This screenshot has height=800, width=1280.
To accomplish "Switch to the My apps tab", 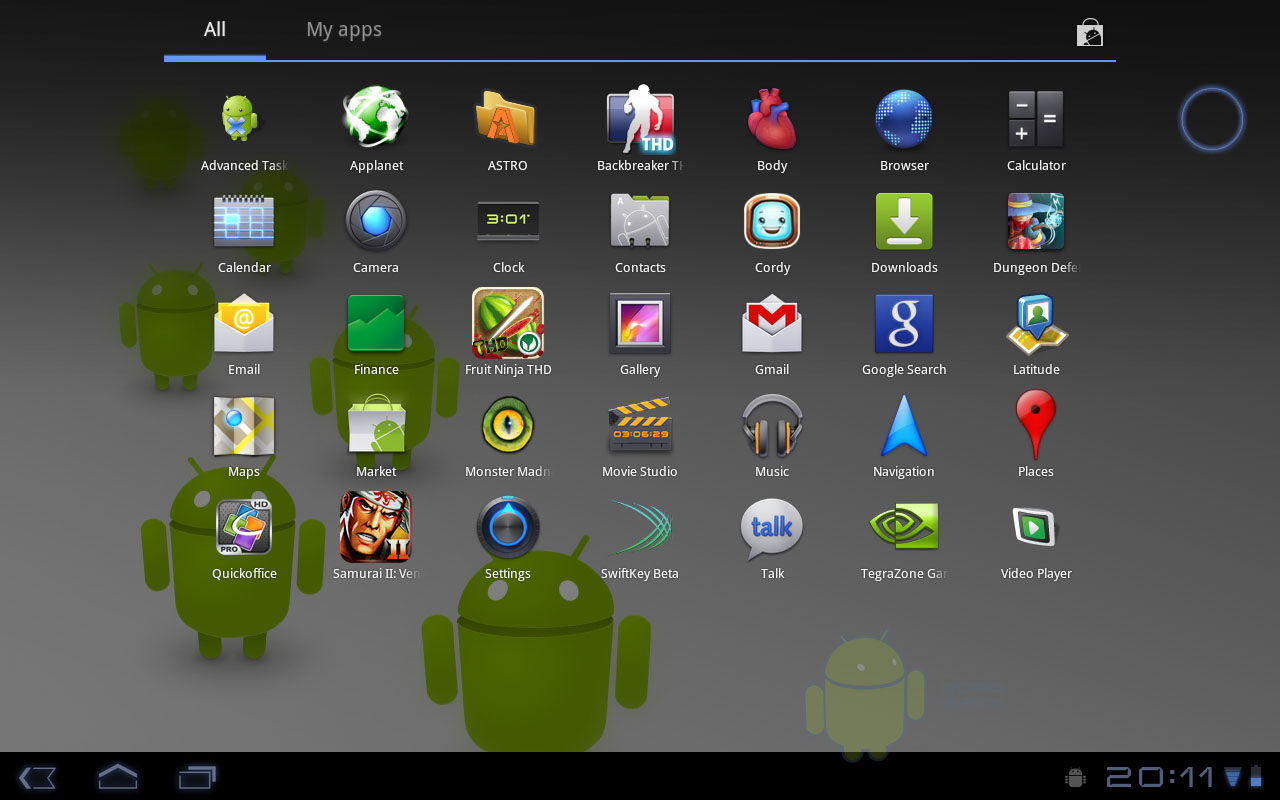I will pos(344,30).
